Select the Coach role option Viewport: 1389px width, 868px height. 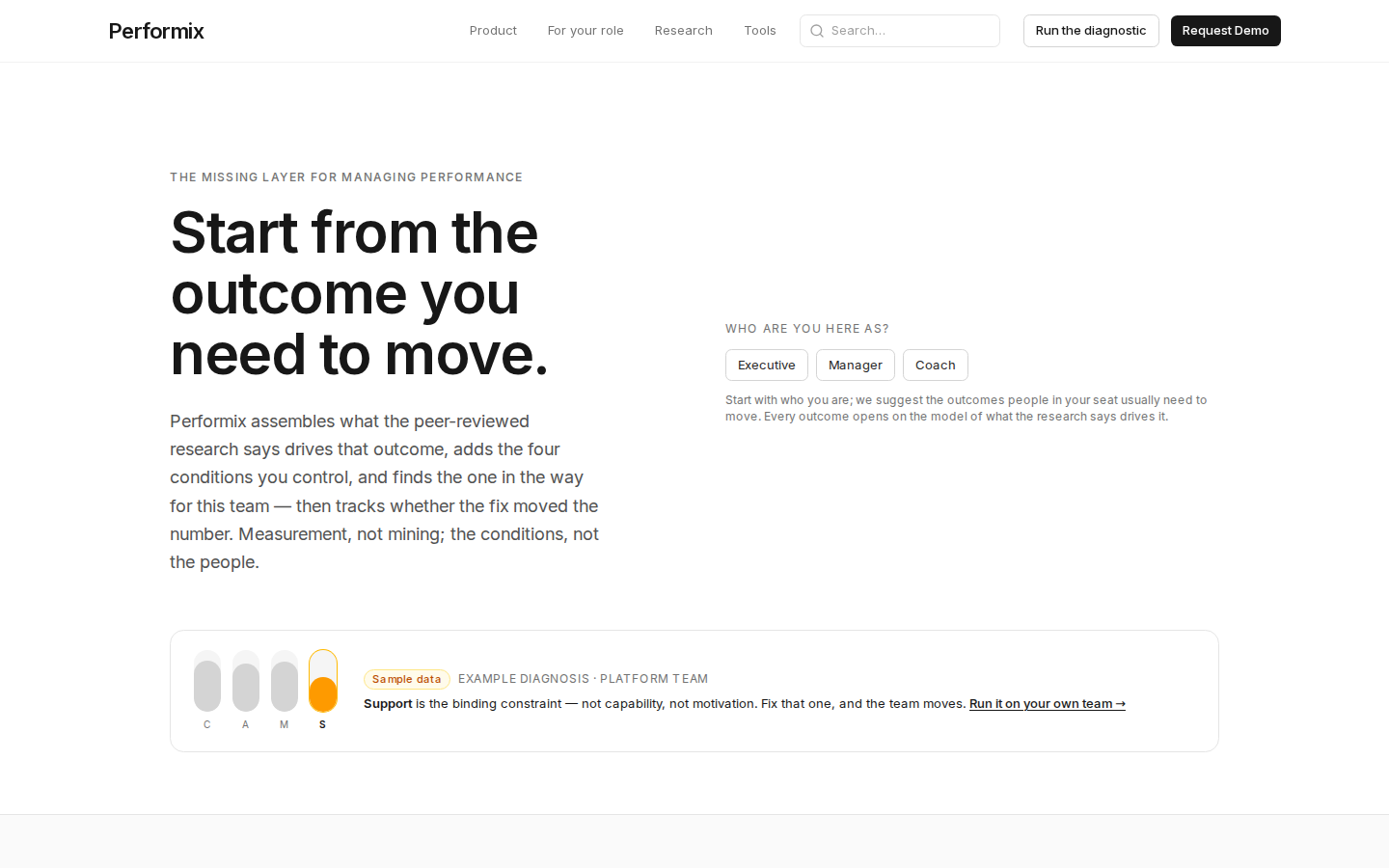pyautogui.click(x=936, y=366)
